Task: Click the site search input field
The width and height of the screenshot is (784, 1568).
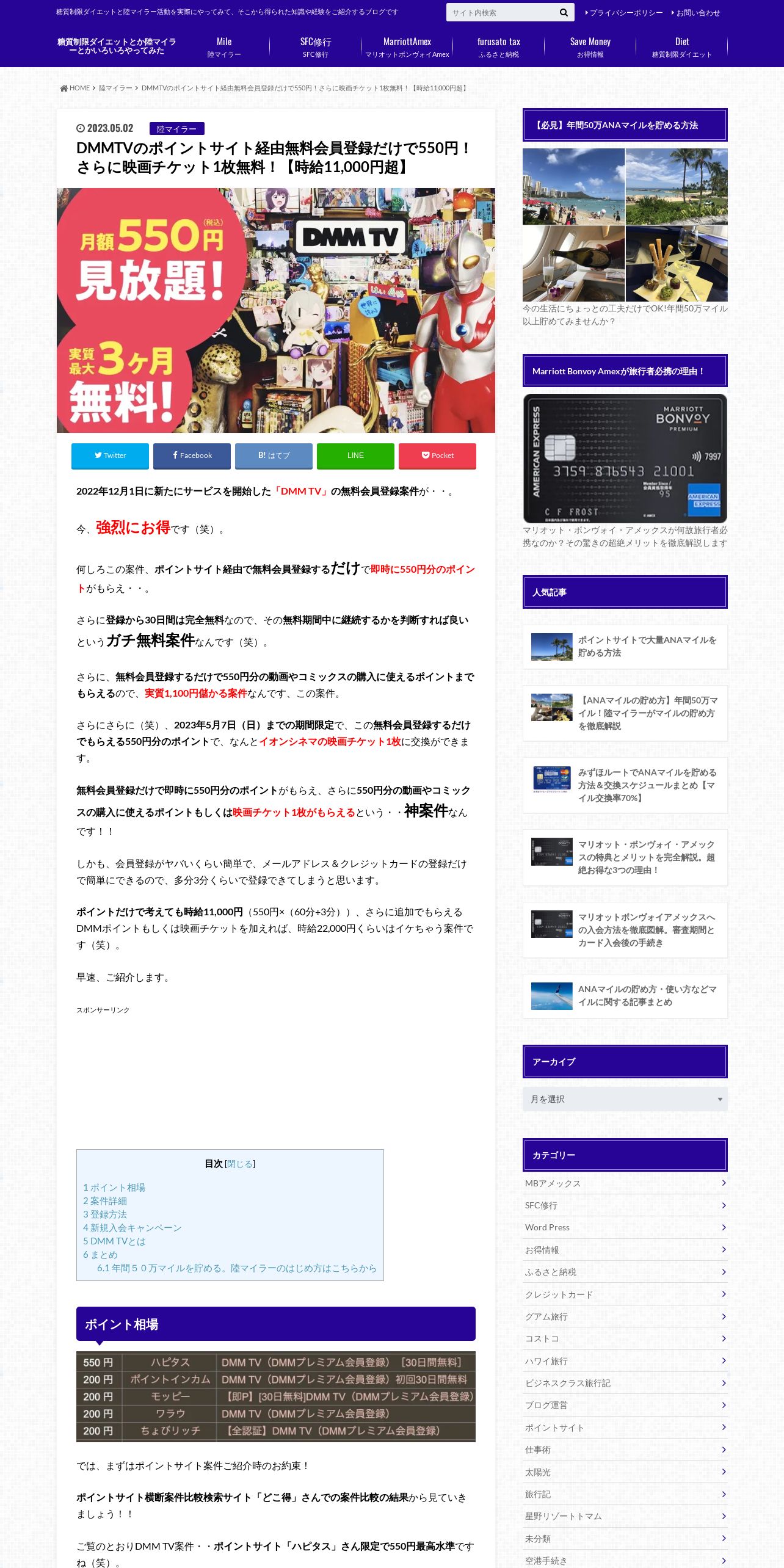Action: click(502, 13)
